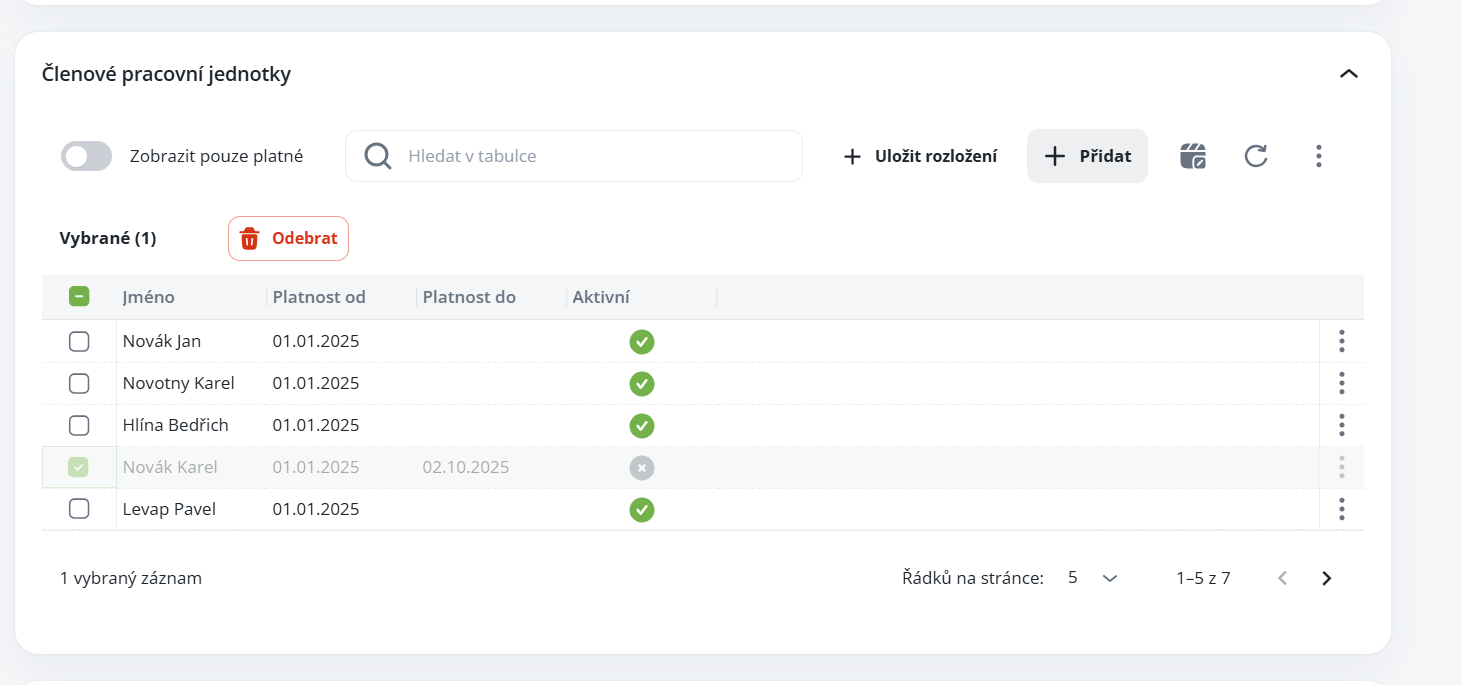Open the toolbar three-dot more options menu

click(1319, 156)
